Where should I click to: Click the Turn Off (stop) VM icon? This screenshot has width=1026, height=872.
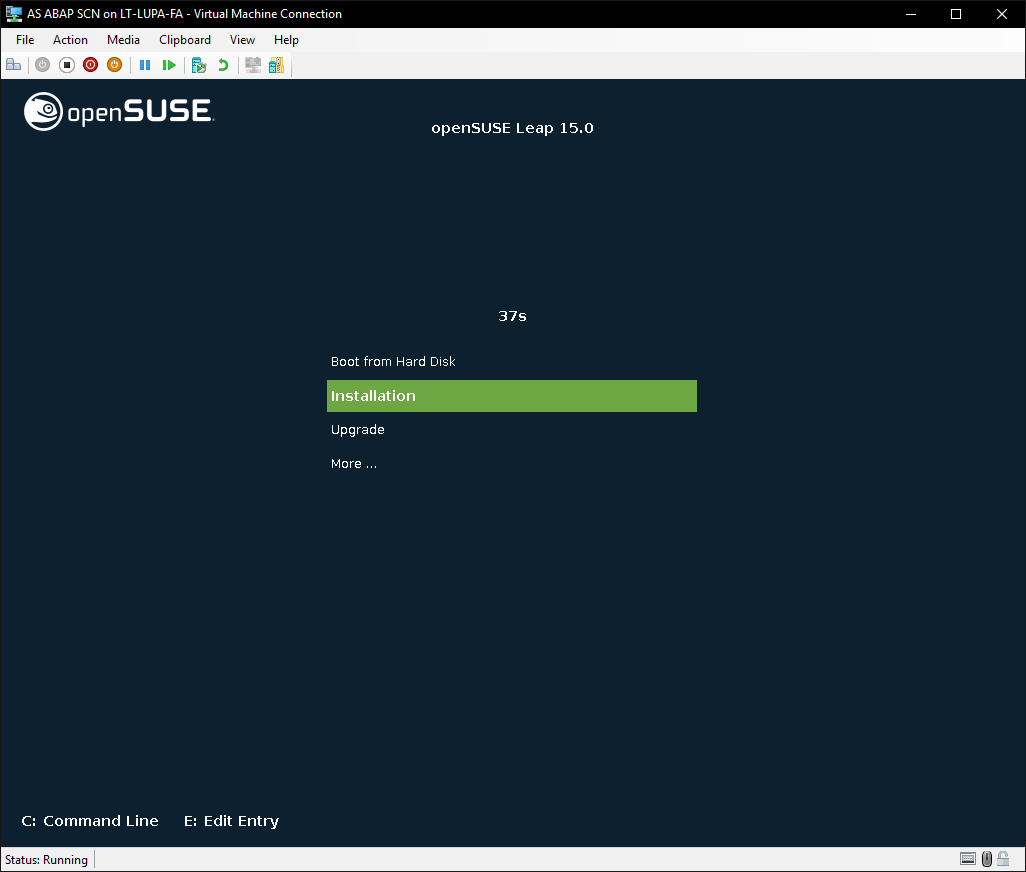click(x=67, y=65)
